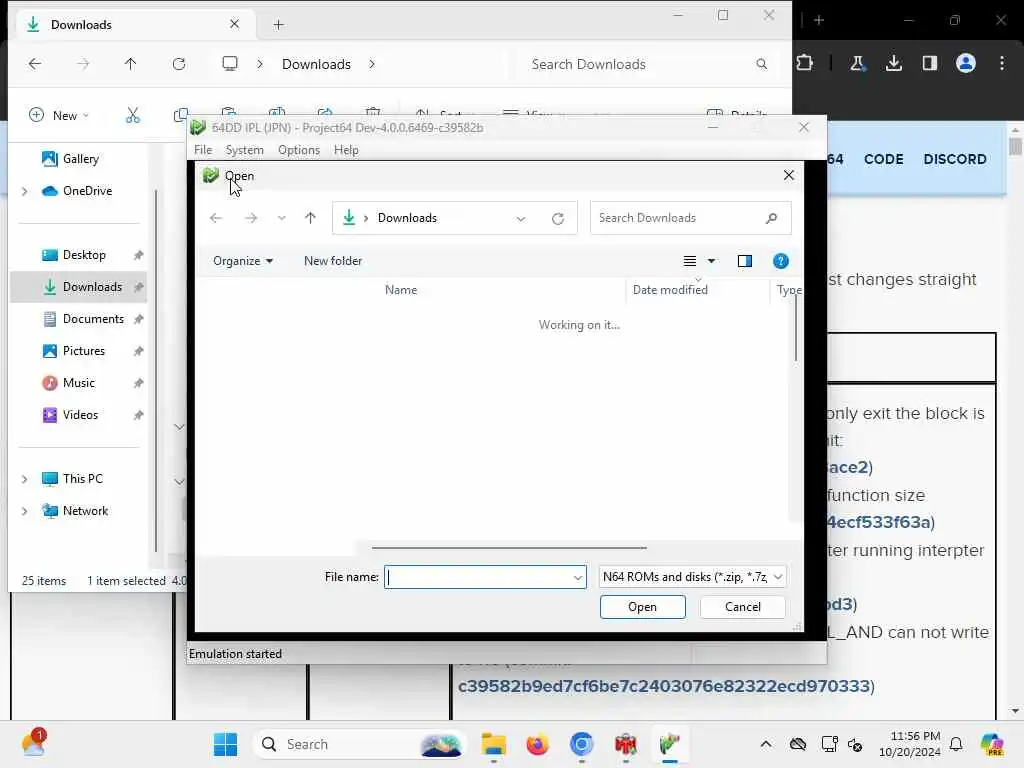
Task: Add new tab in File Explorer
Action: tap(279, 25)
